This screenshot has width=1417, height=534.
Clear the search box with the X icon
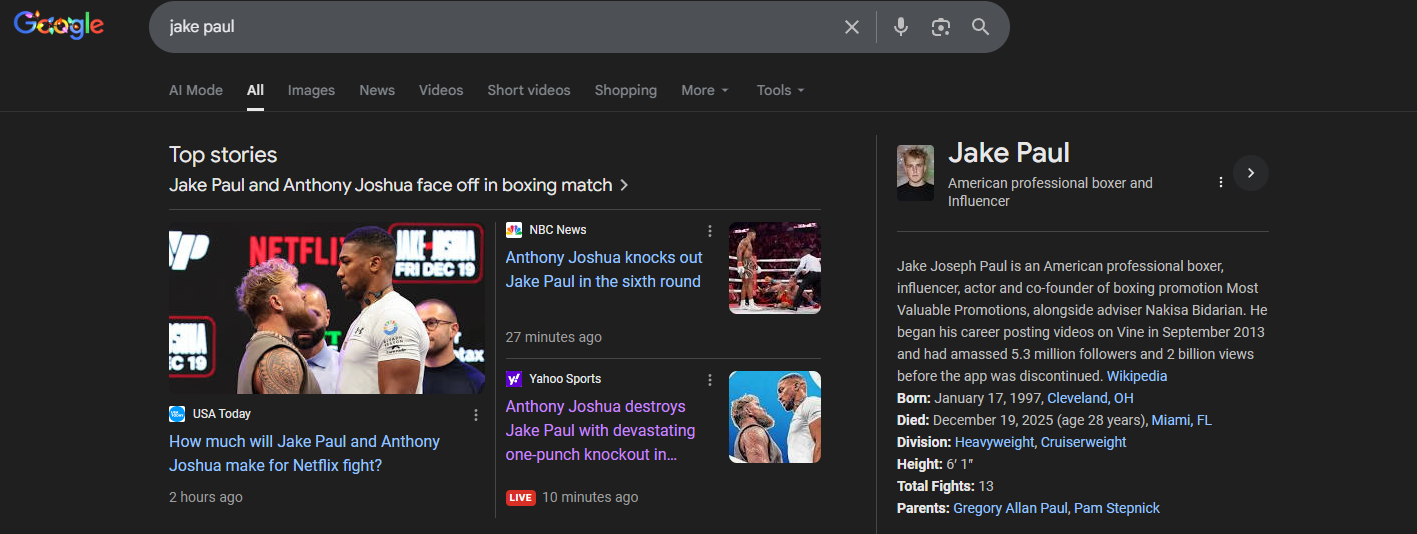pyautogui.click(x=852, y=27)
